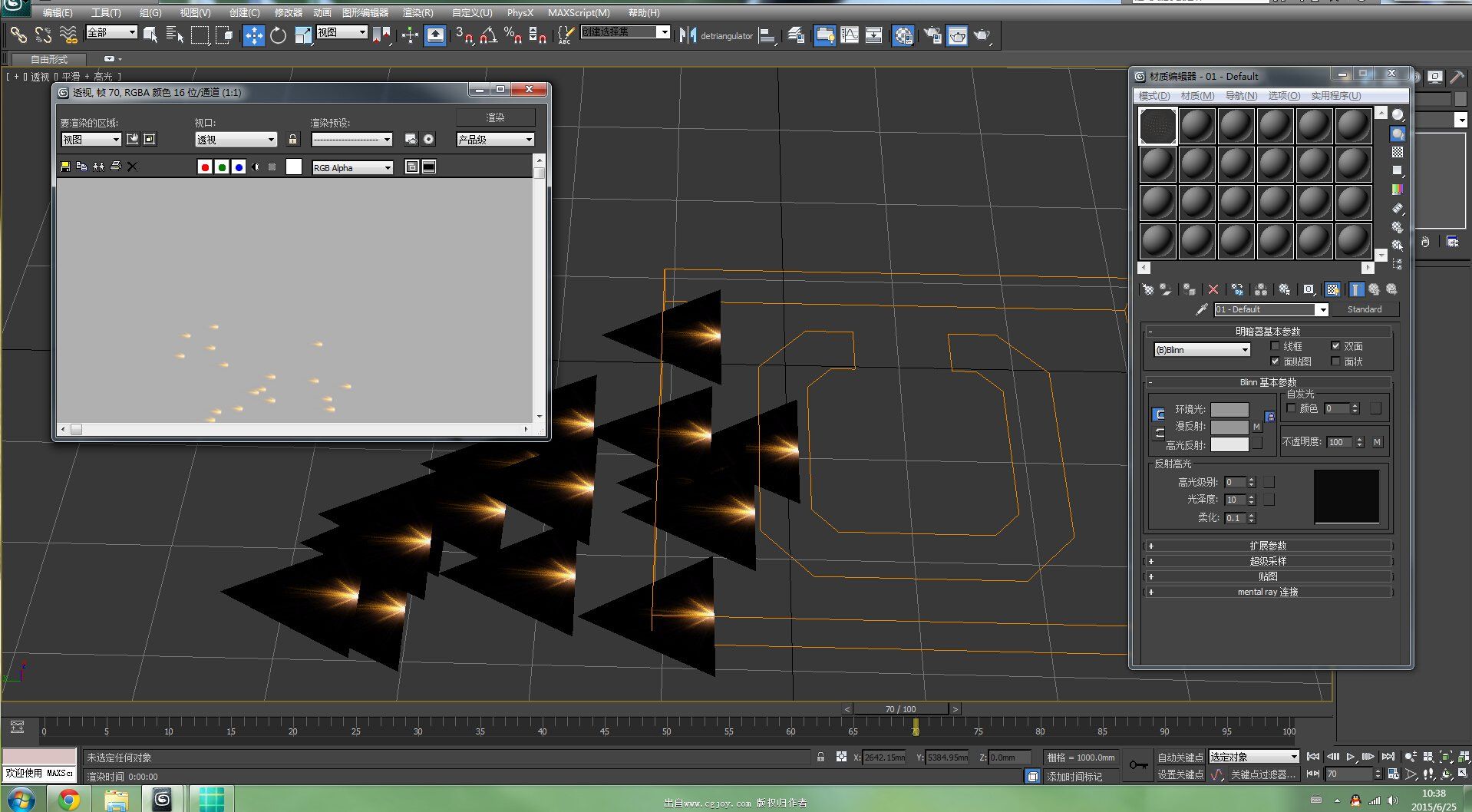Toggle the Percent Snap icon

coord(513,35)
